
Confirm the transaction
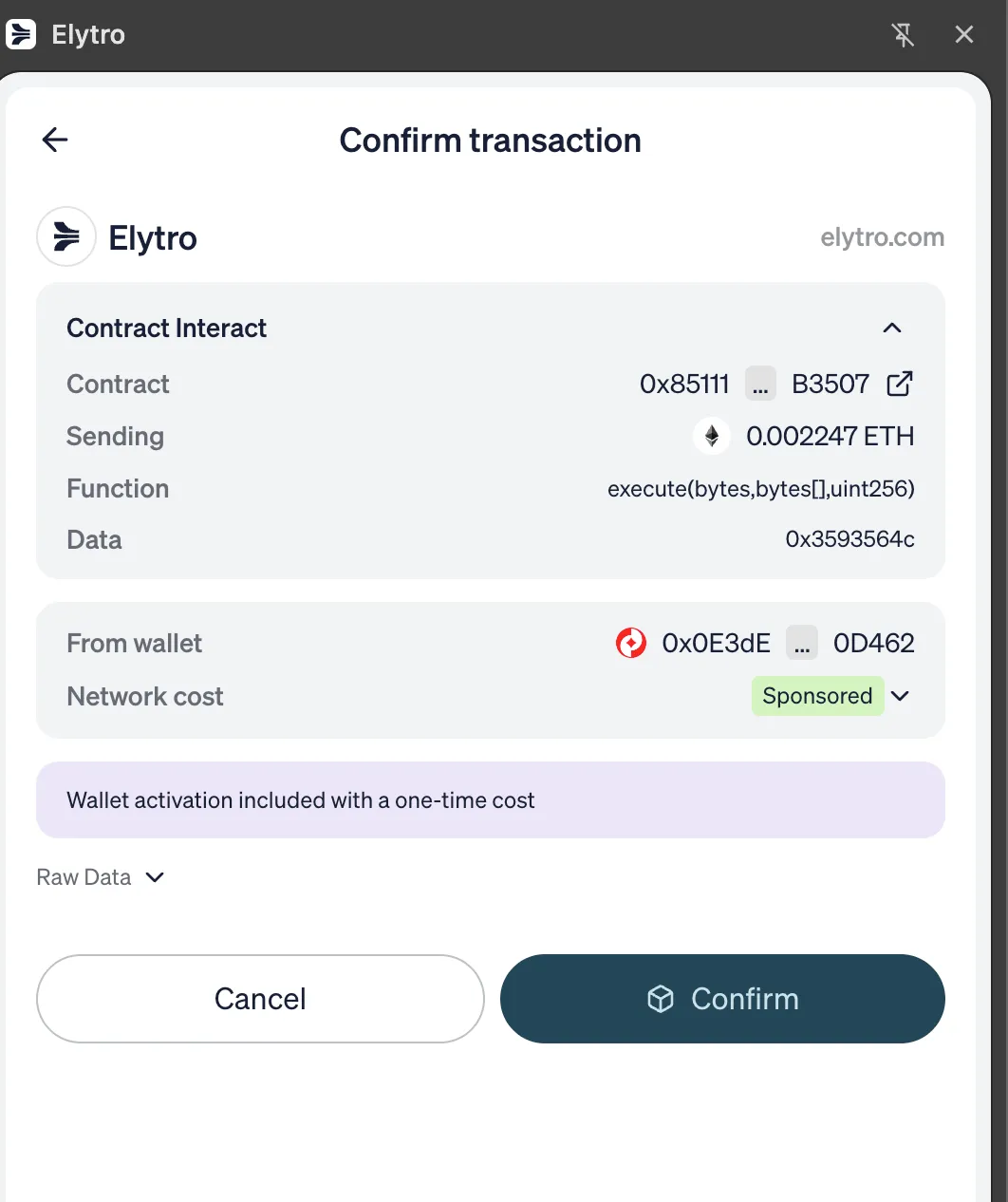(722, 999)
